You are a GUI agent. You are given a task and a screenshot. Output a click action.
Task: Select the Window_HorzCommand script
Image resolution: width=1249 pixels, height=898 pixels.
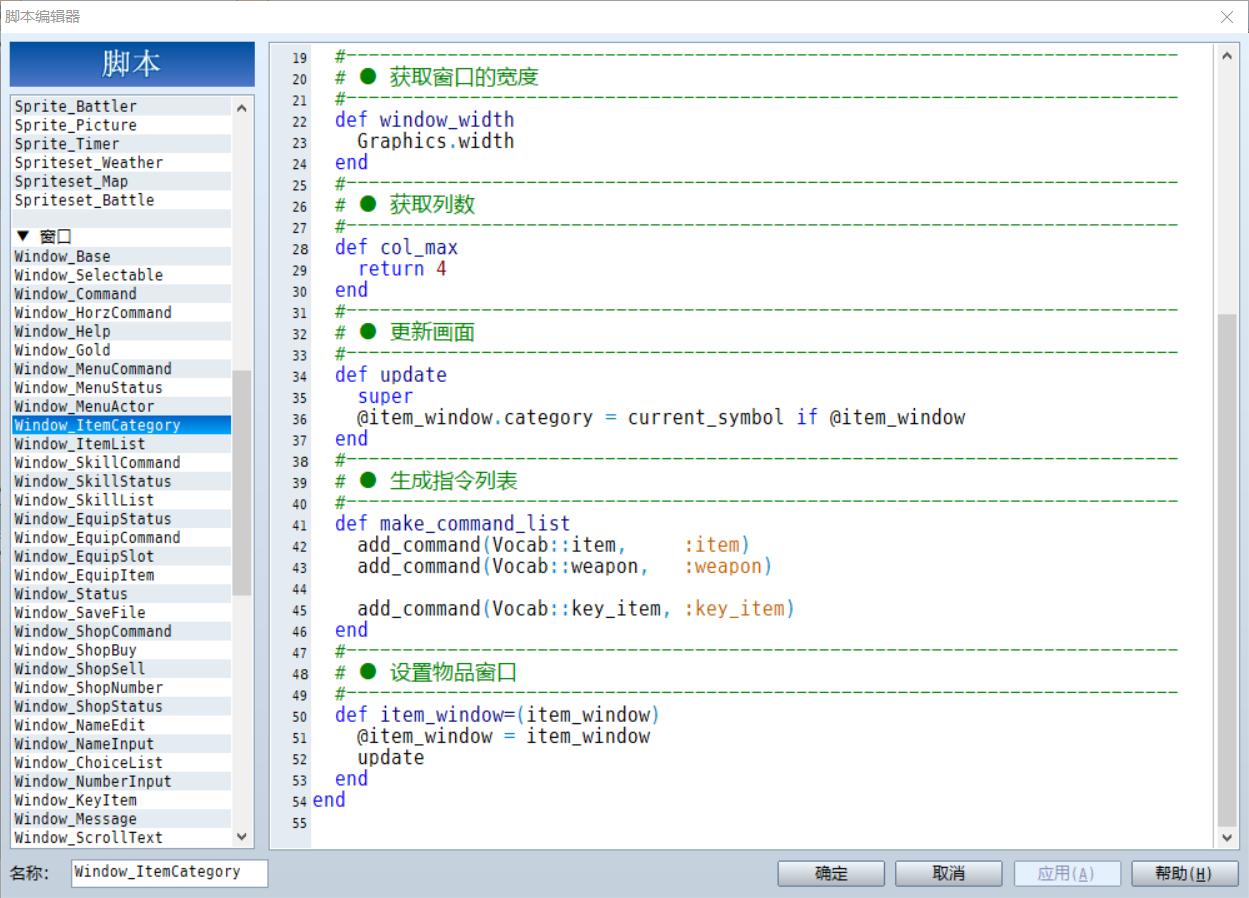(x=122, y=312)
